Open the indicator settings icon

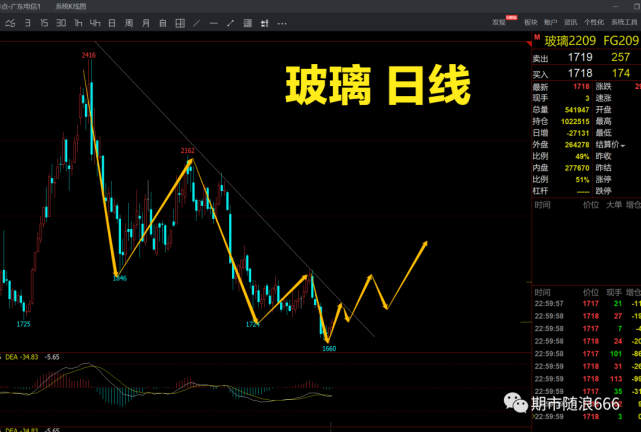click(x=264, y=23)
